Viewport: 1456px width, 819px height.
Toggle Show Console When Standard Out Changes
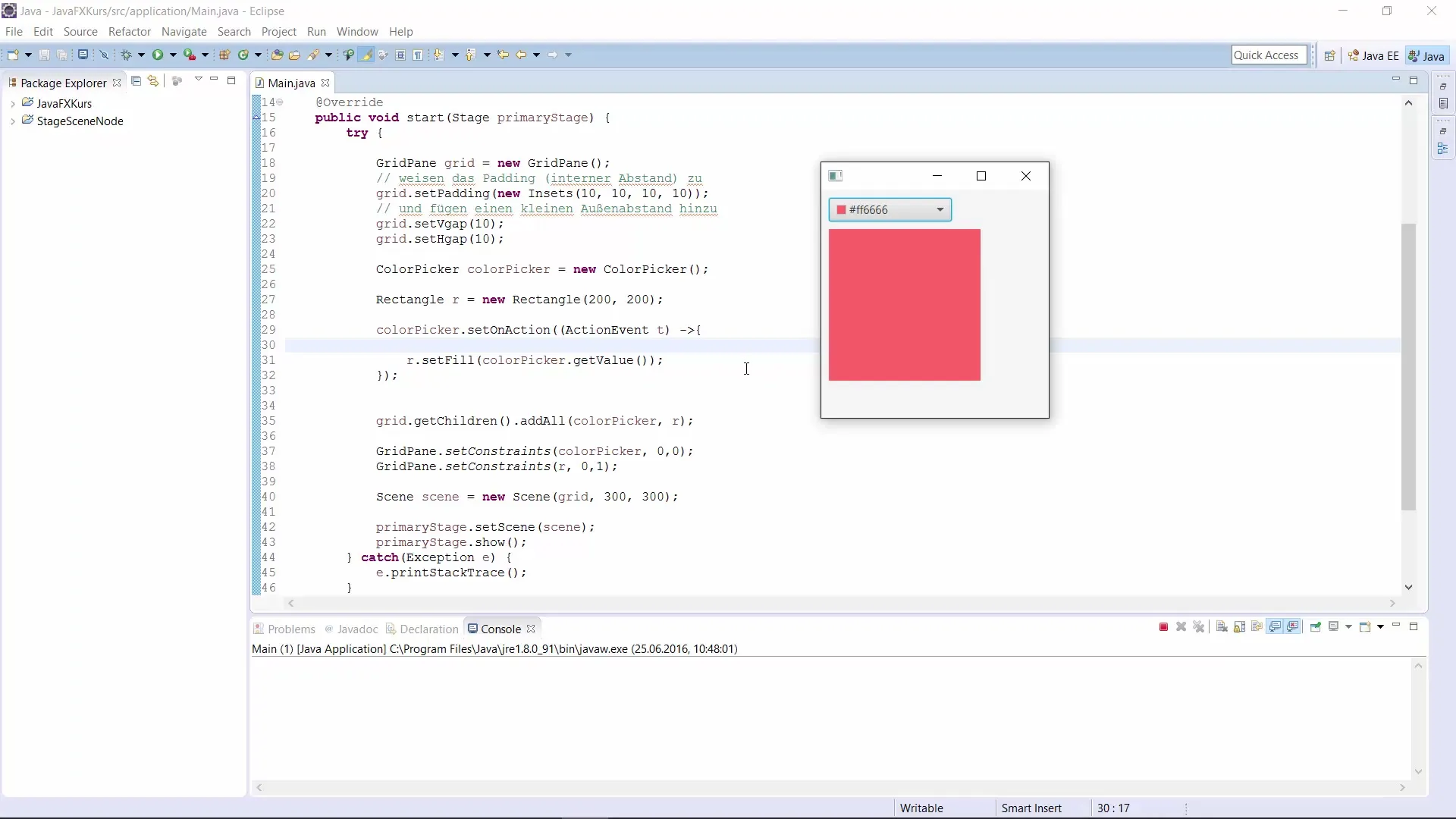coord(1275,627)
